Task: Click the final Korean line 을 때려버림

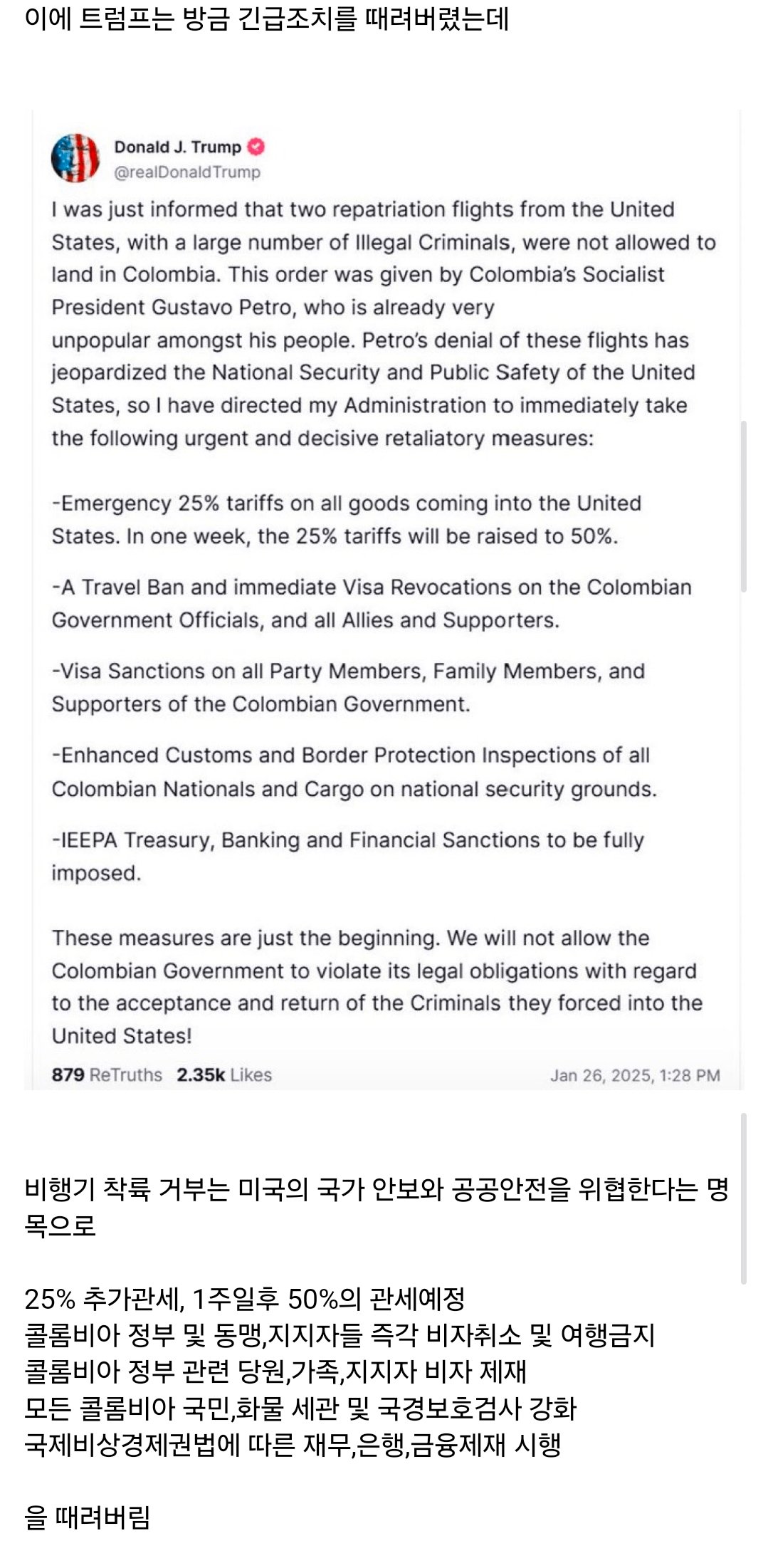Action: coord(88,1517)
